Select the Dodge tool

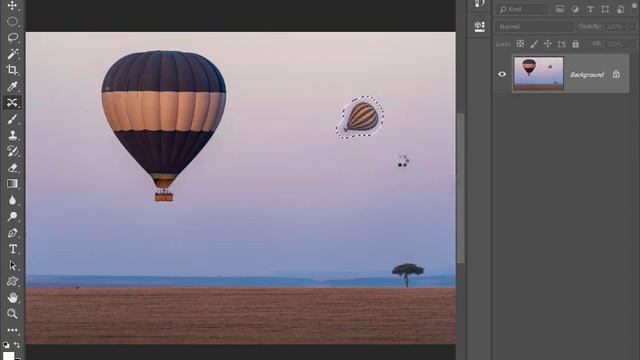pyautogui.click(x=12, y=216)
